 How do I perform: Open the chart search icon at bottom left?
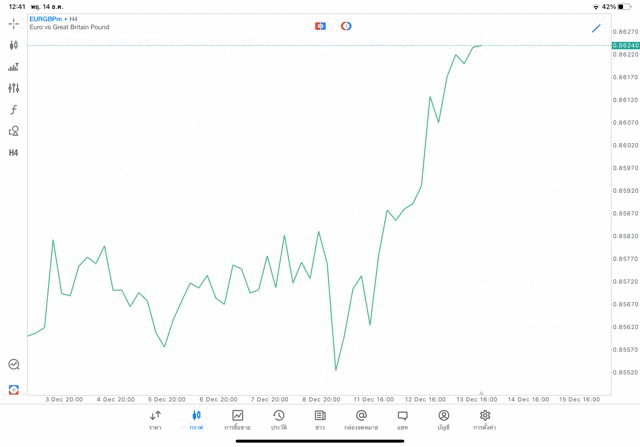coord(14,365)
